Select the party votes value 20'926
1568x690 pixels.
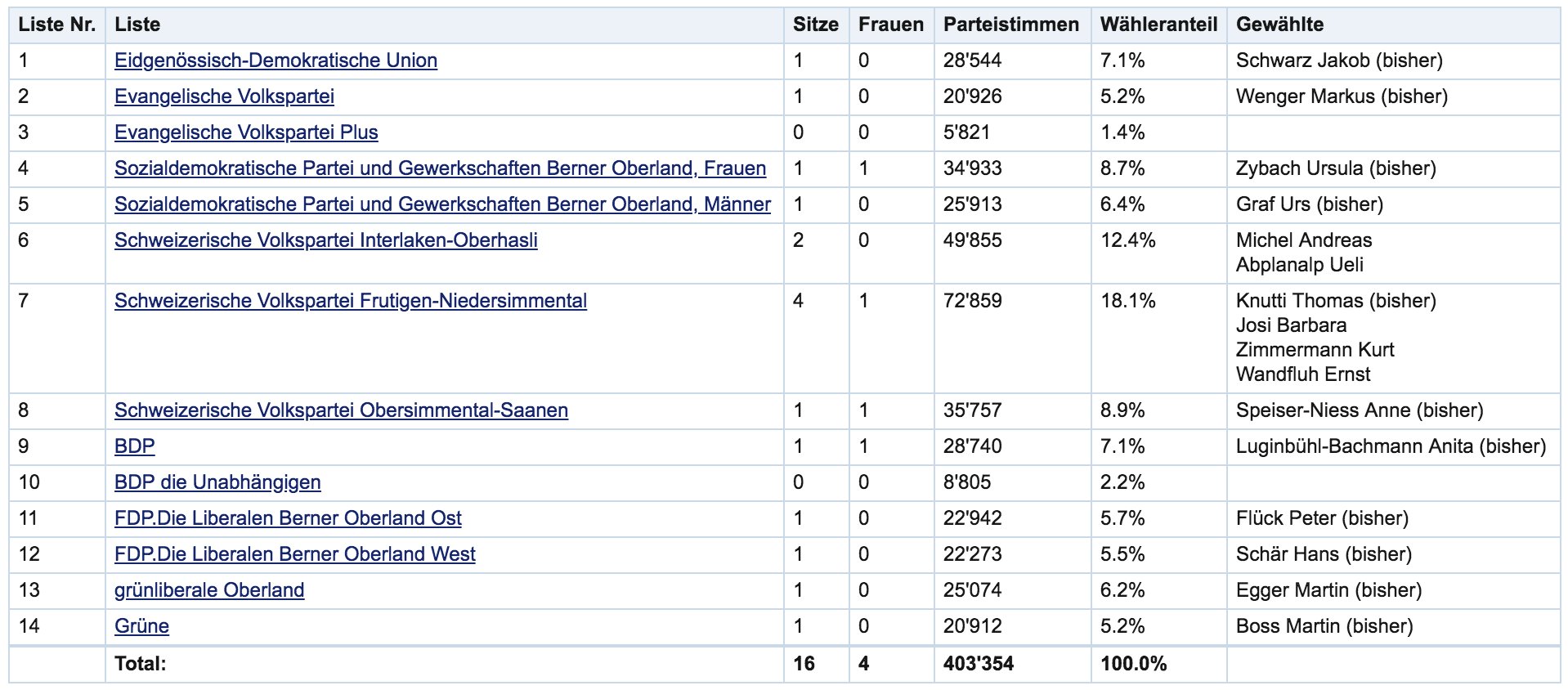click(973, 96)
